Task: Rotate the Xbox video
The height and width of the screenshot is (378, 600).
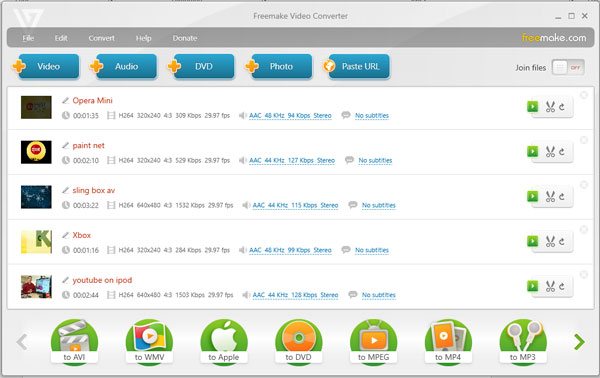Action: click(562, 241)
